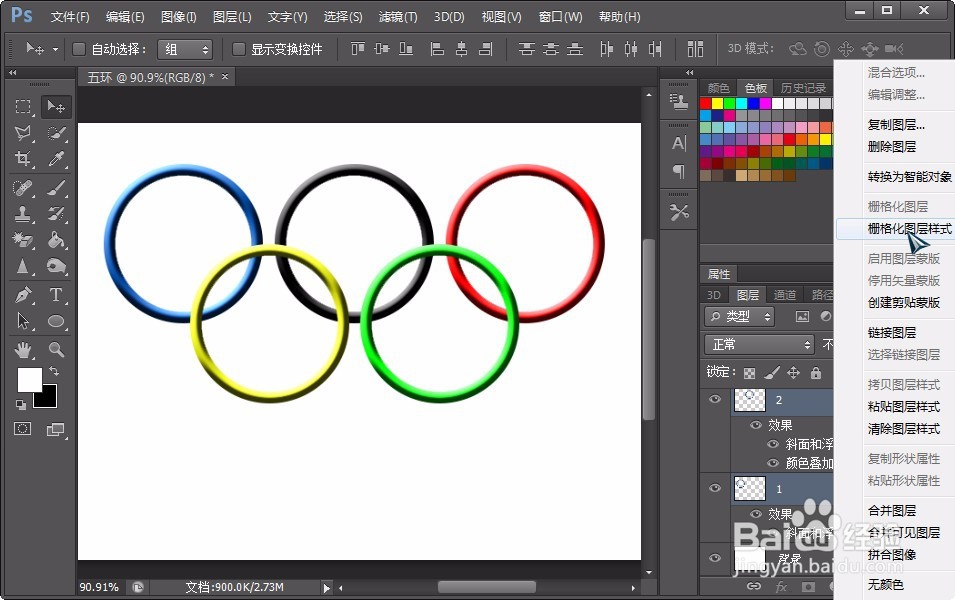Collapse the toolbox double-arrow
The height and width of the screenshot is (600, 955).
[12, 72]
